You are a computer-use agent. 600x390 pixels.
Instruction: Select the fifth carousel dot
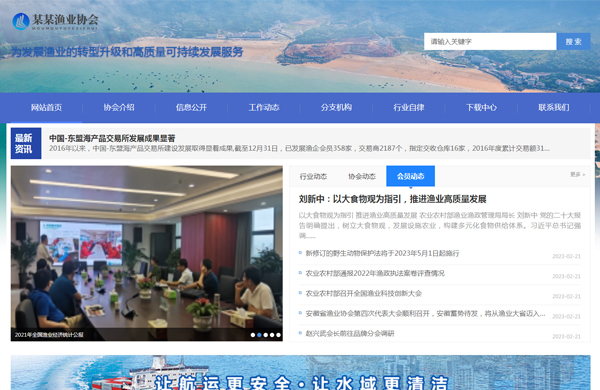pyautogui.click(x=279, y=335)
